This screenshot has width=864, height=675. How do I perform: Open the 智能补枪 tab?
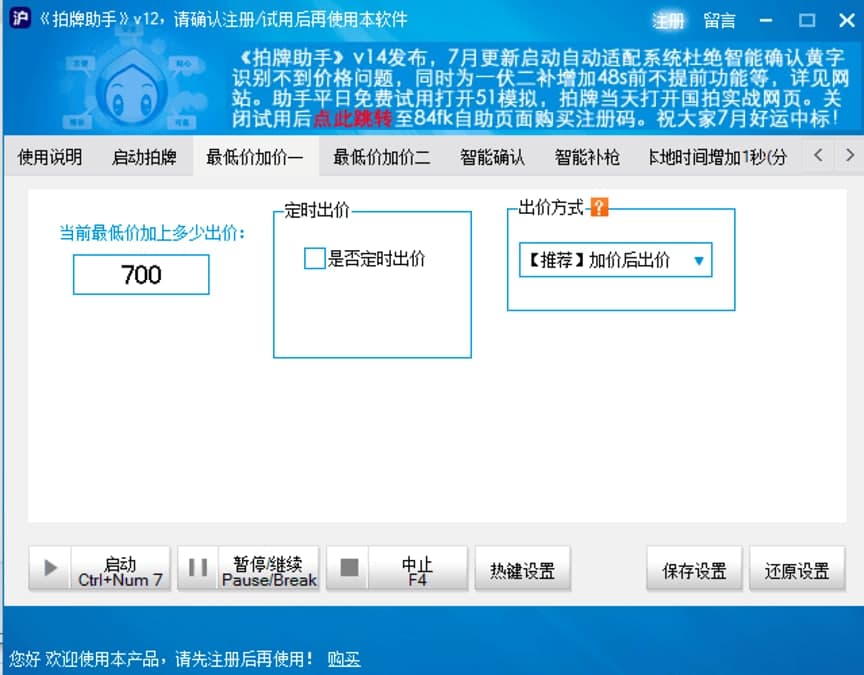coord(586,157)
